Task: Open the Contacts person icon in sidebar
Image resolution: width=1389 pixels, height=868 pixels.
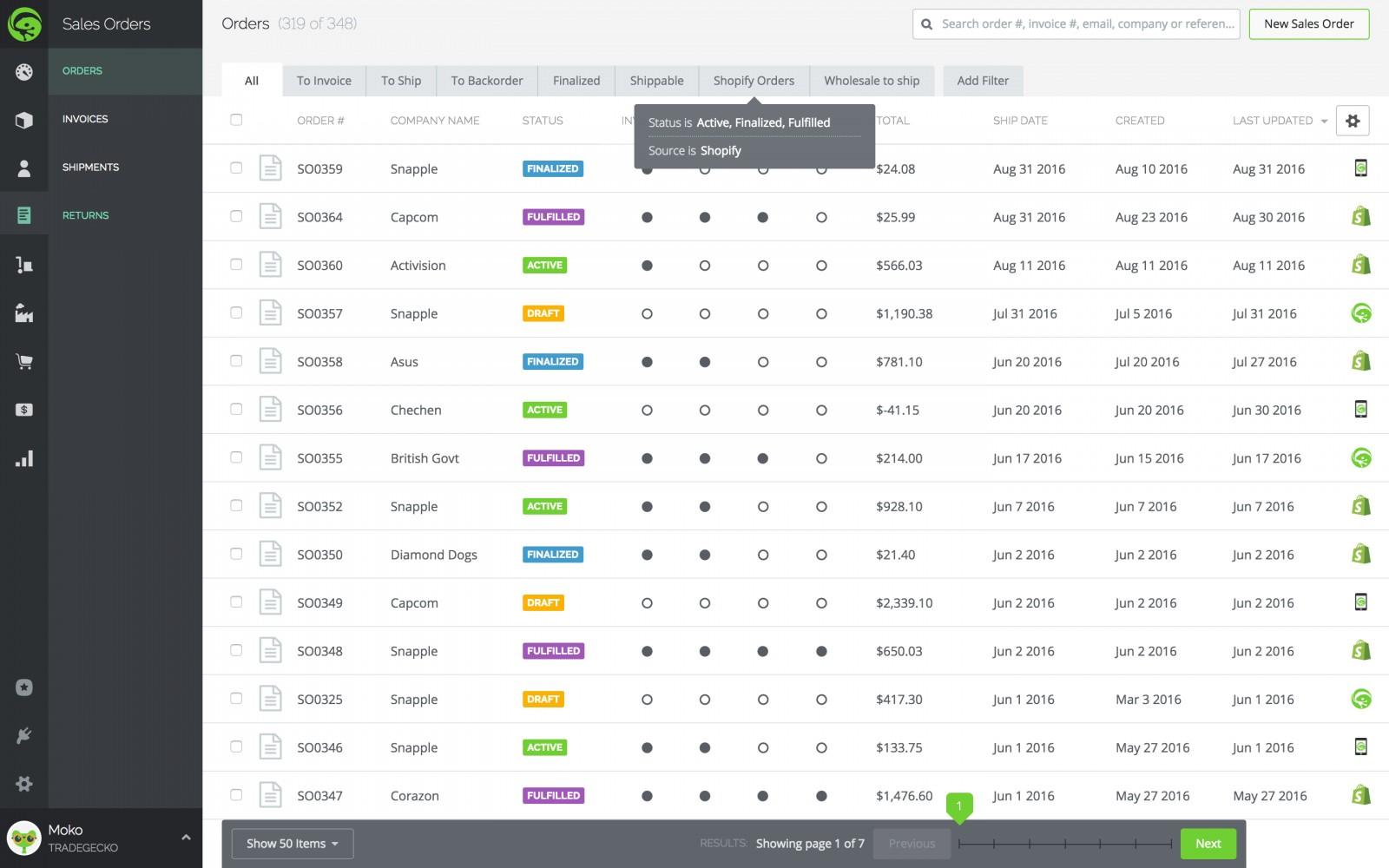Action: [24, 167]
